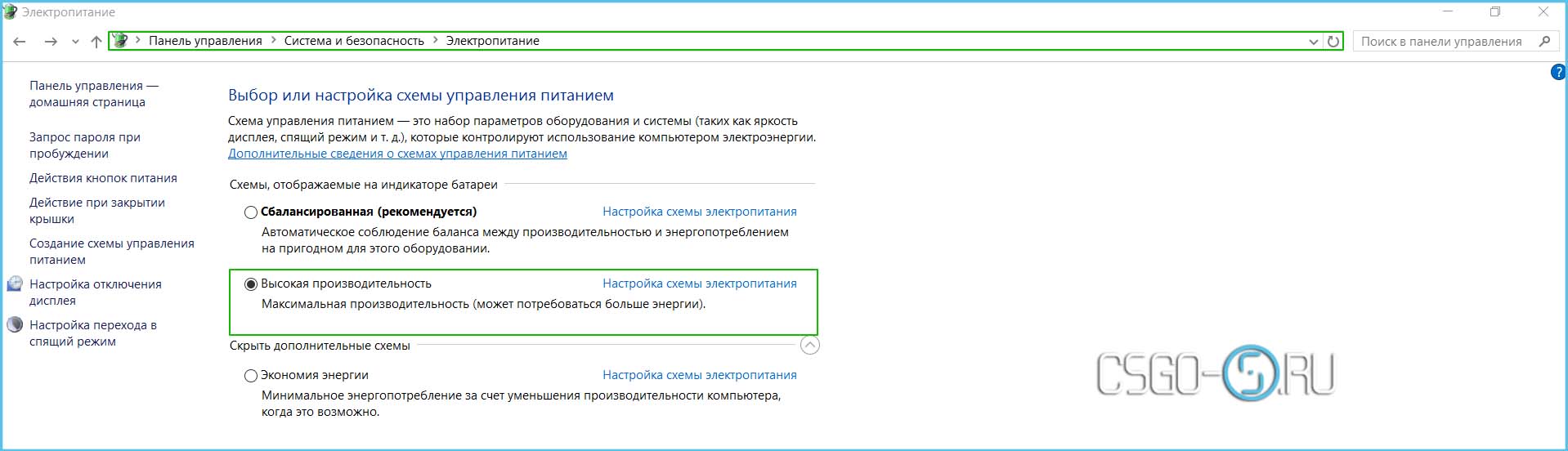Expand chevron after Панель управления breadcrumb
Screen dimensions: 1568x451
[x=274, y=40]
